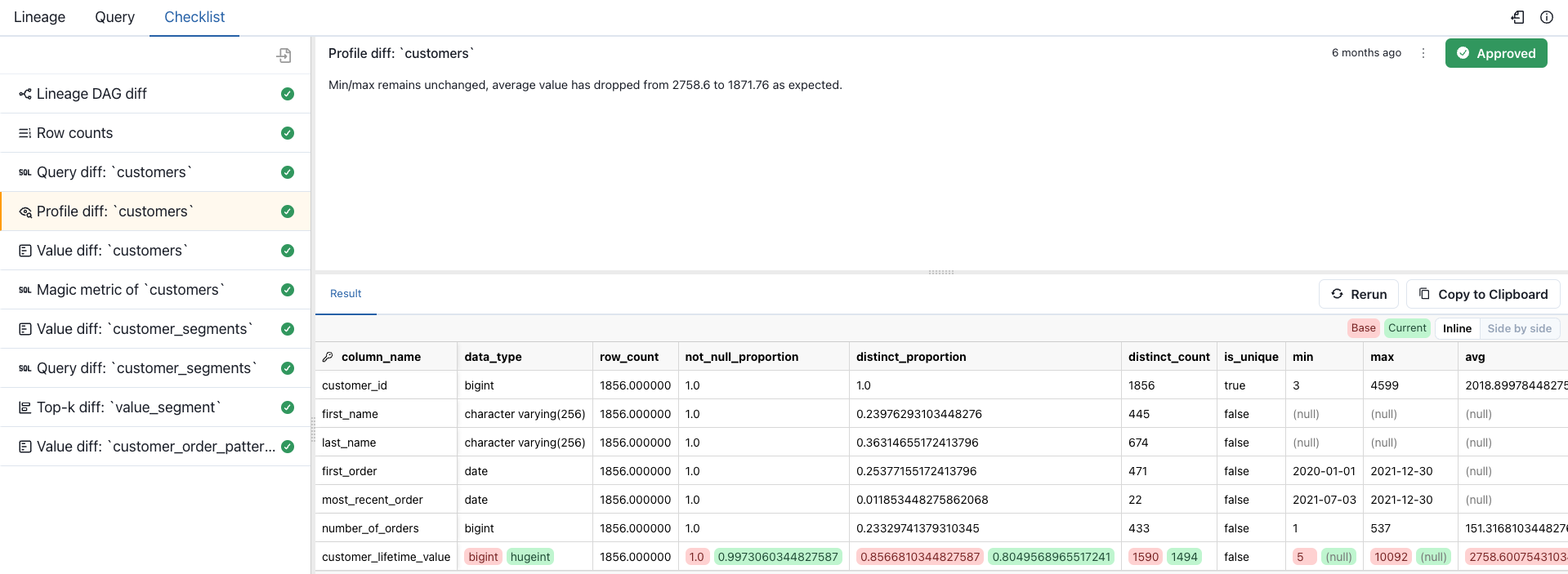
Task: Open the three-dot menu beside Approved
Action: pos(1423,53)
